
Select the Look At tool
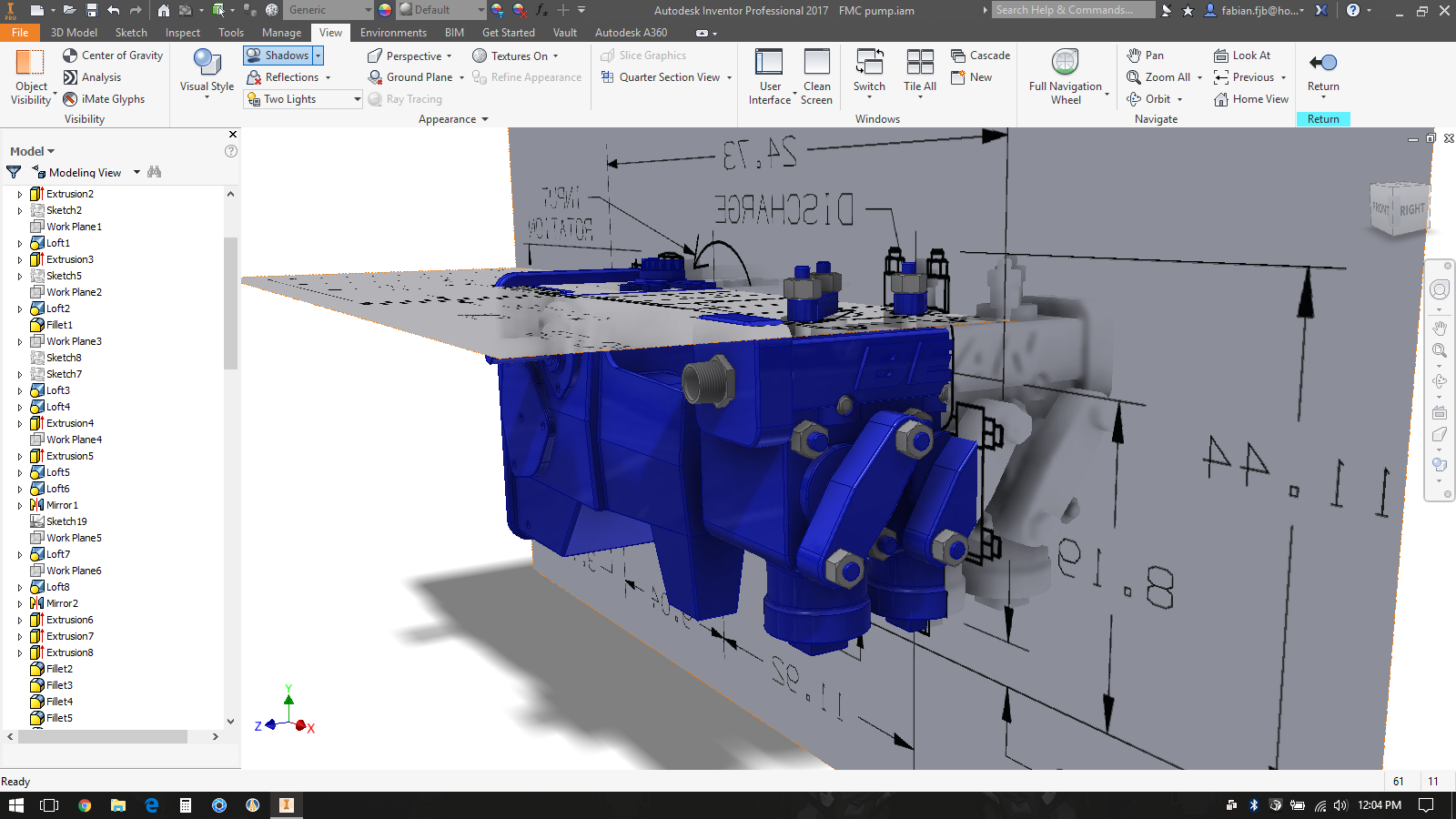1242,56
